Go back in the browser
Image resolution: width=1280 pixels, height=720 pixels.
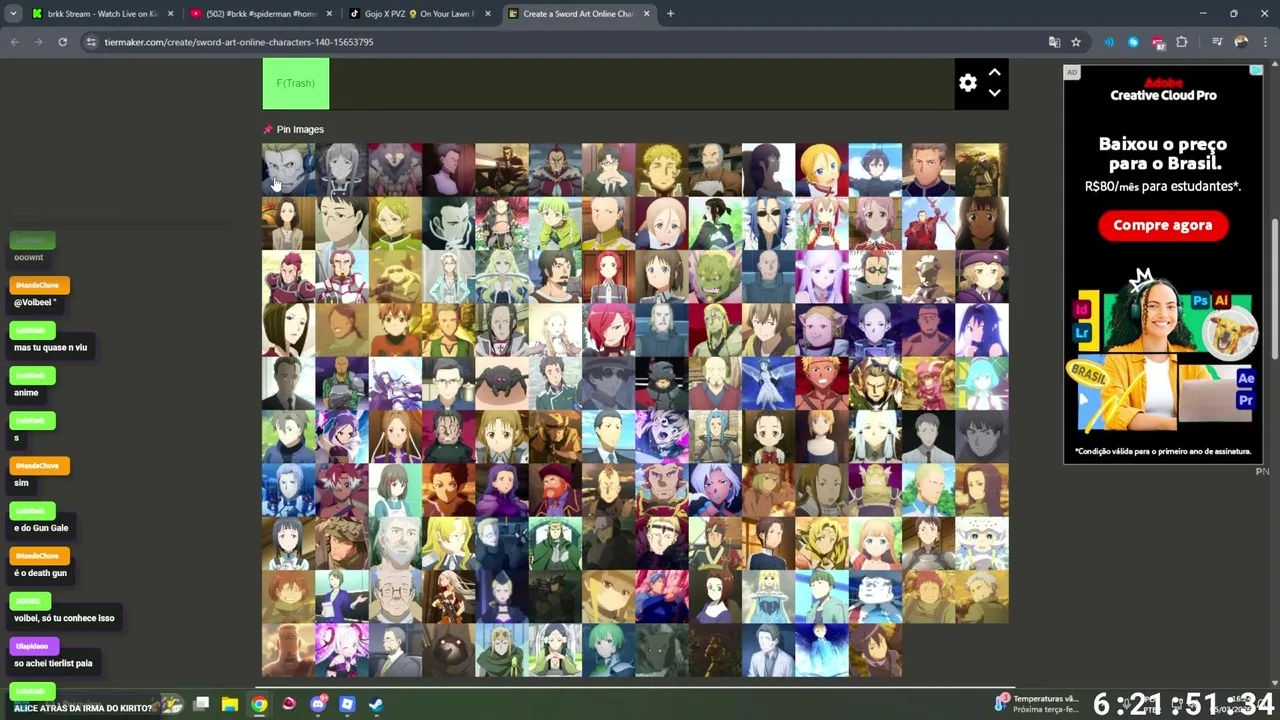pos(14,42)
